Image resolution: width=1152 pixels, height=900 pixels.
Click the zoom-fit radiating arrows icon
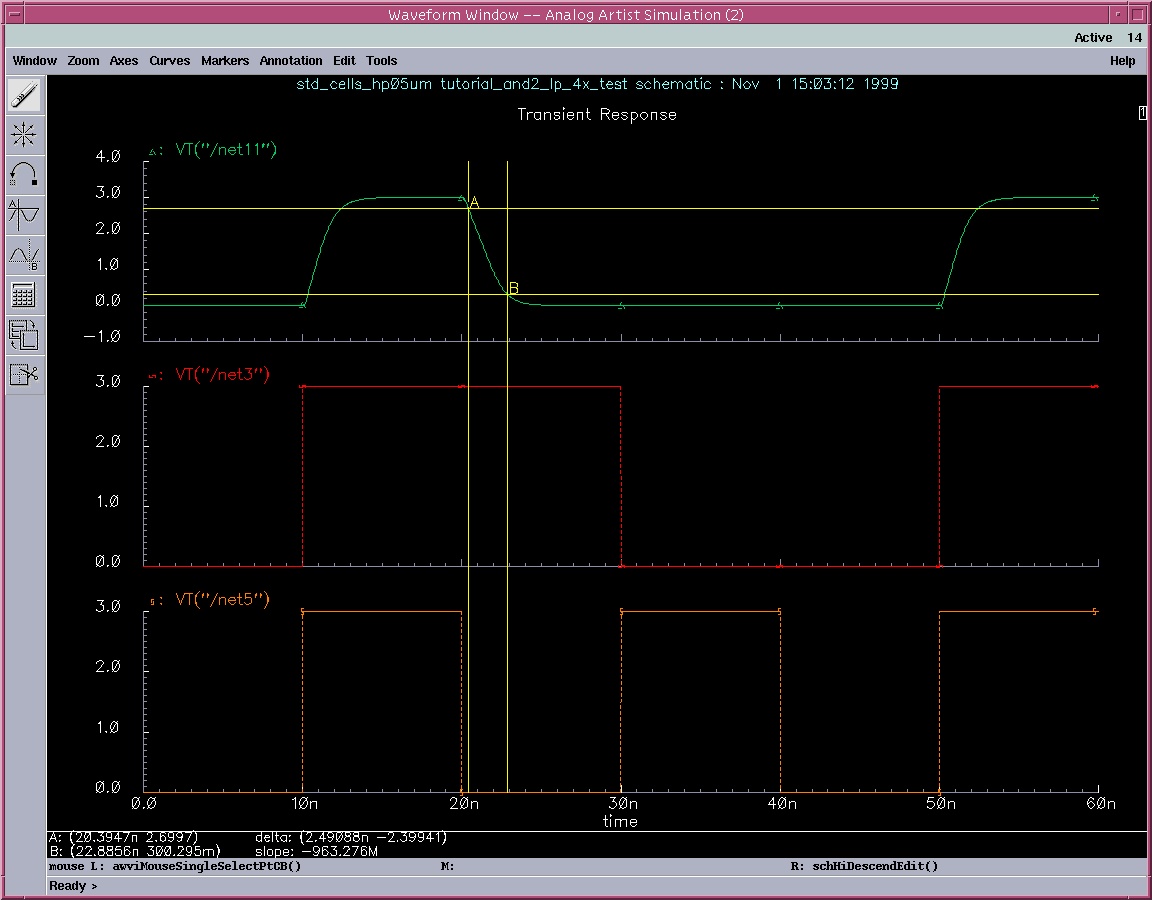(24, 135)
